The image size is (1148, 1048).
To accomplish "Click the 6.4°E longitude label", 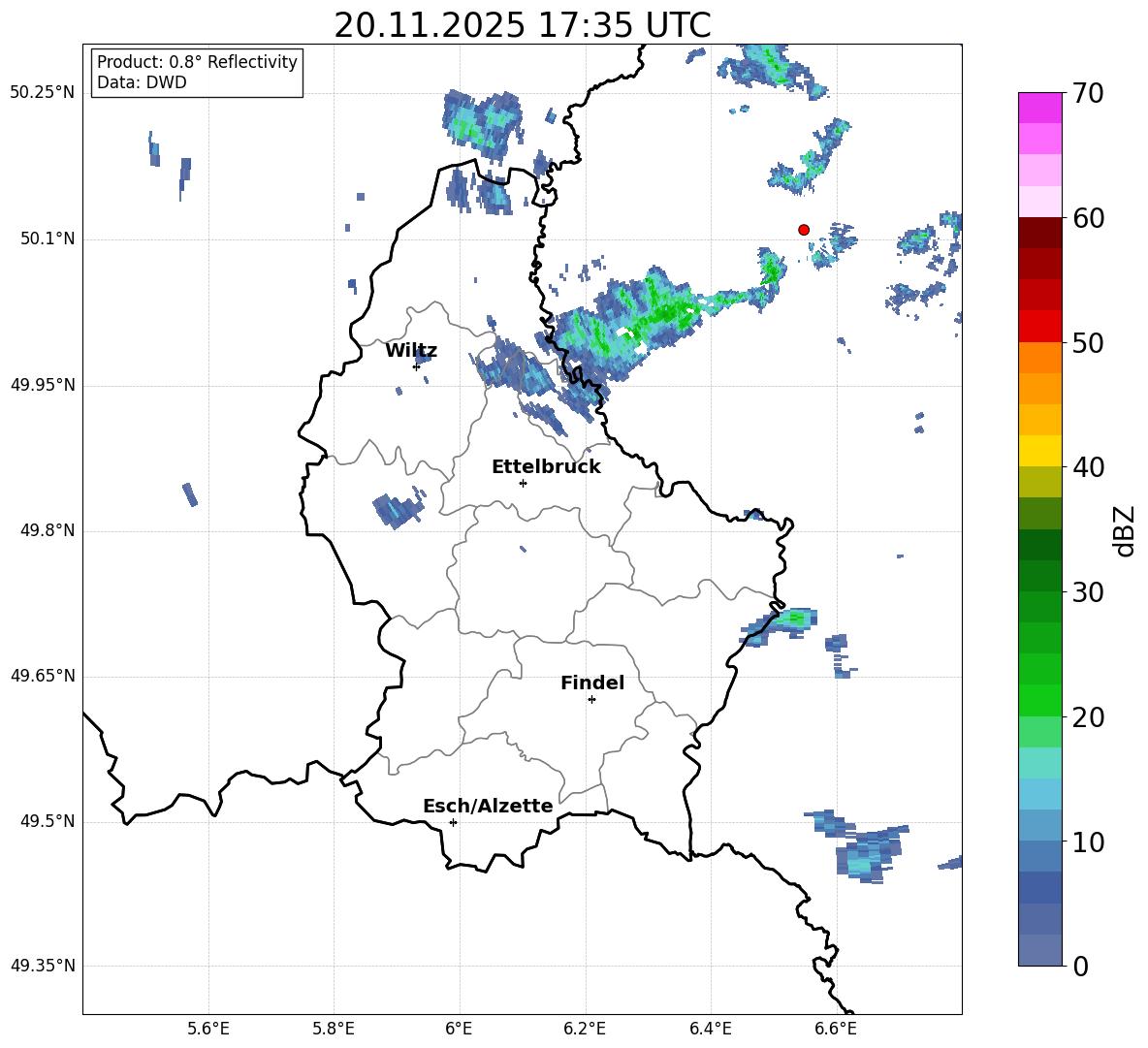I will 710,1029.
